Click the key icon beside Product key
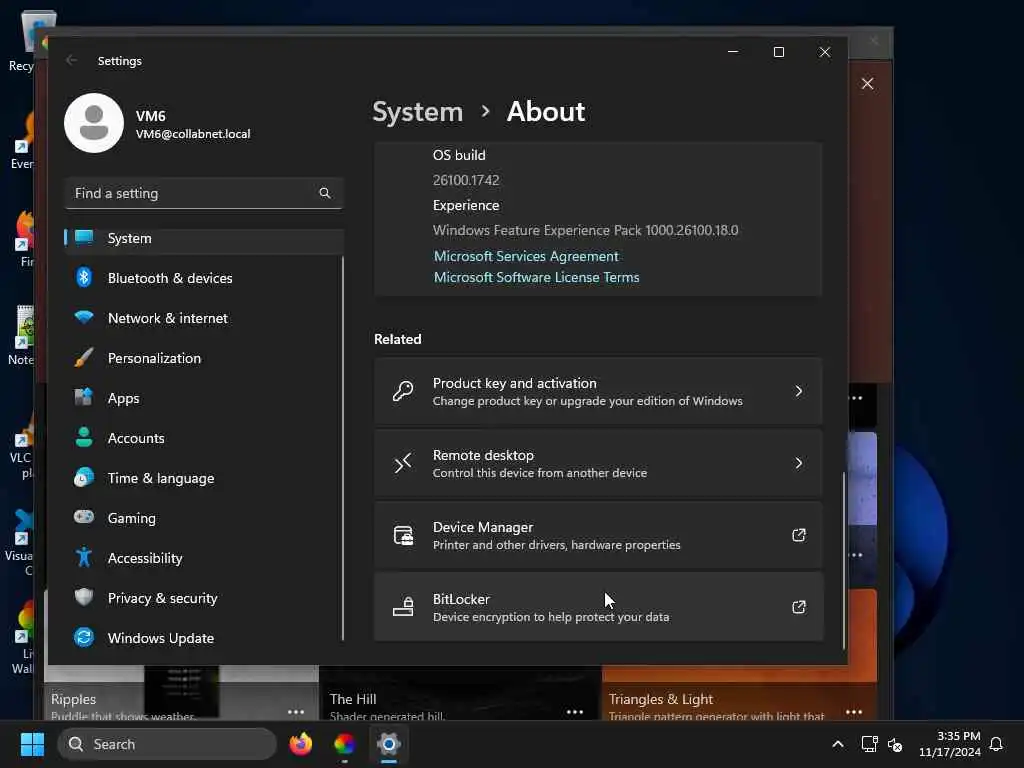1024x768 pixels. click(403, 391)
